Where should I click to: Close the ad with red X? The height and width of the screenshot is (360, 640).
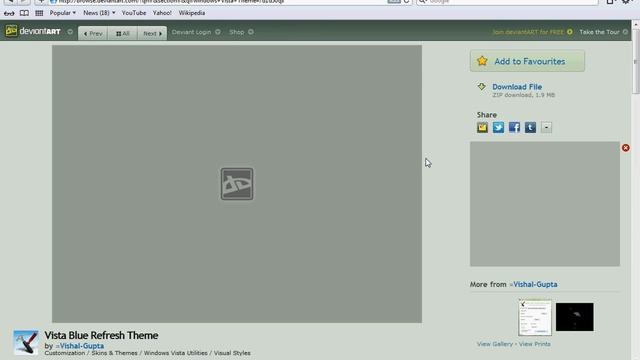click(x=626, y=148)
